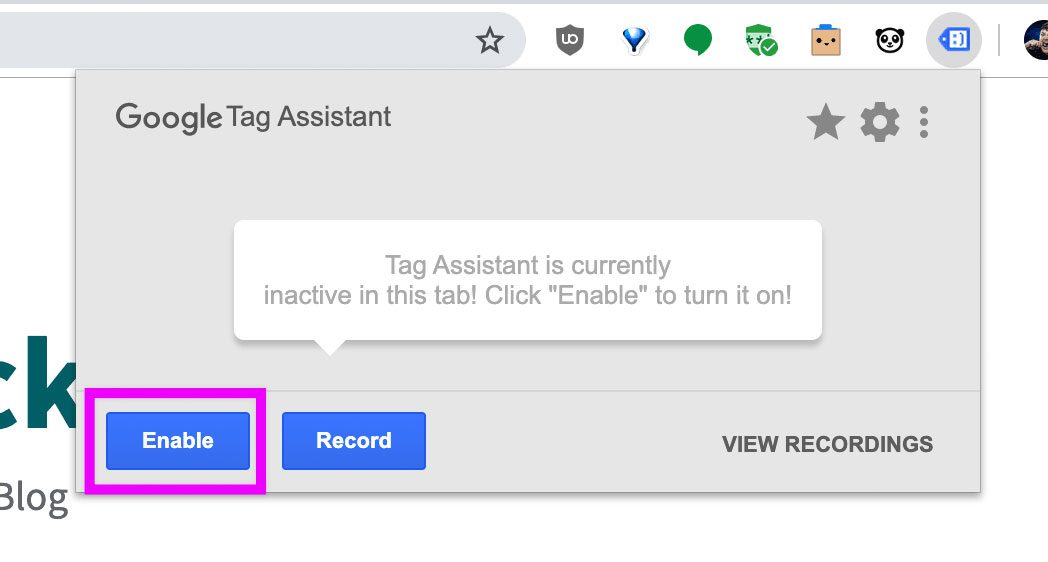Open the uBlock Origin shield extension
The width and height of the screenshot is (1048, 562).
click(x=569, y=40)
